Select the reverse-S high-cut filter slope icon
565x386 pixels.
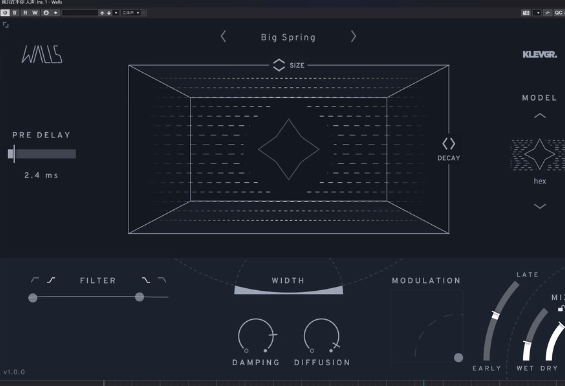(146, 280)
